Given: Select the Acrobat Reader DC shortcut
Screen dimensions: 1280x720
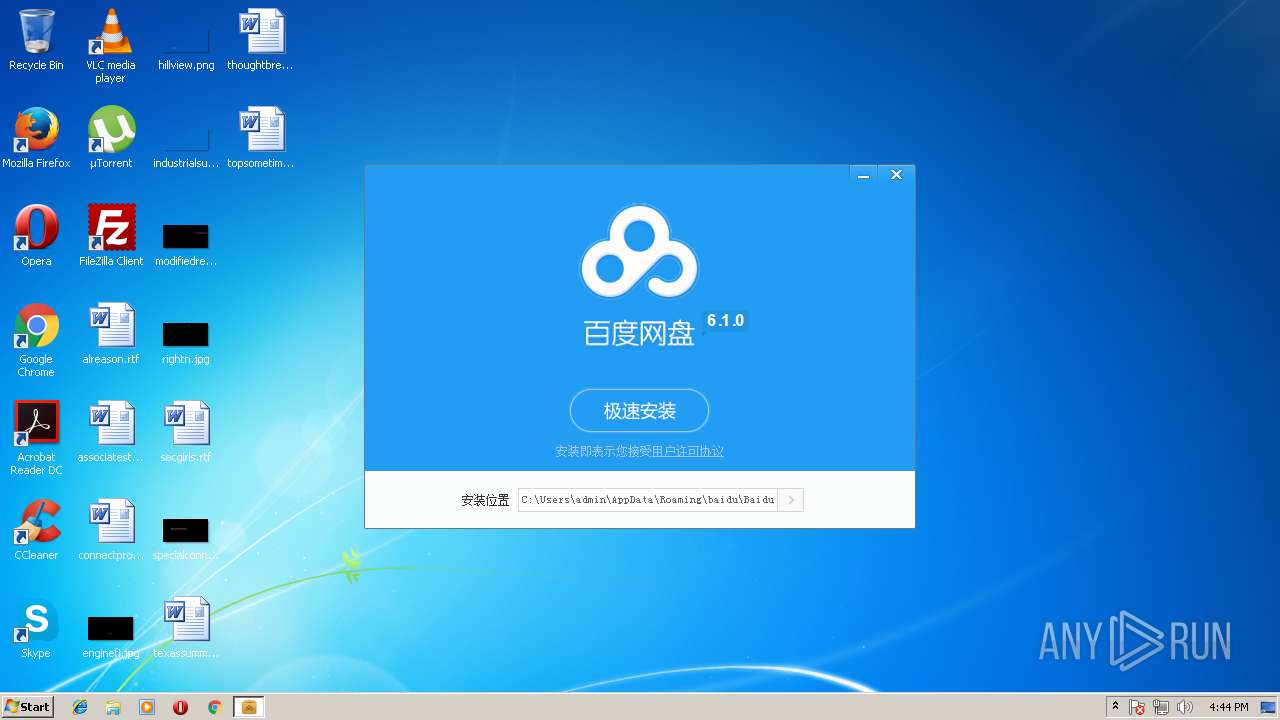Looking at the screenshot, I should 36,438.
